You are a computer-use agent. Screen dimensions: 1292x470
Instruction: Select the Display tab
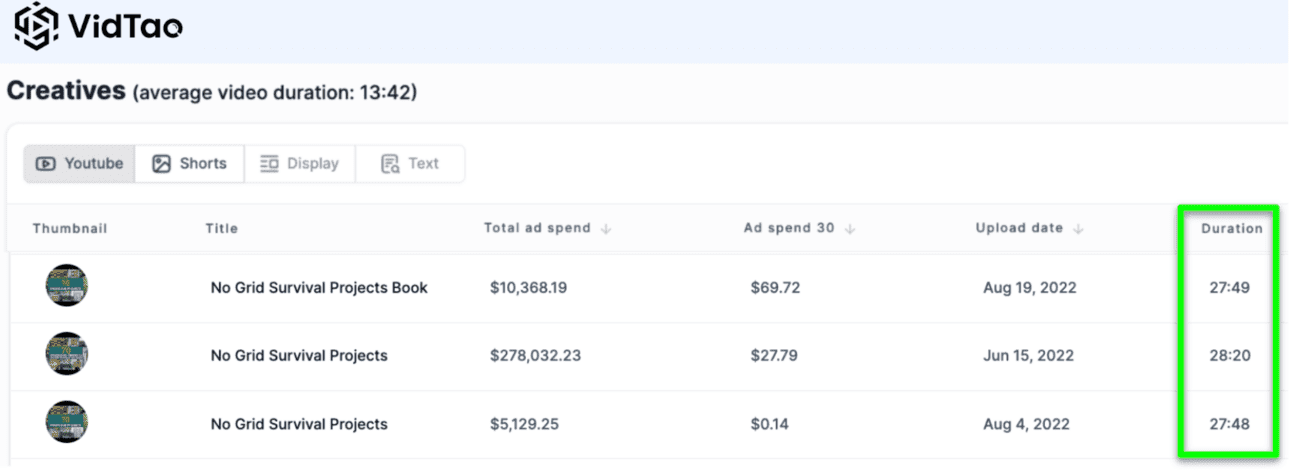pyautogui.click(x=300, y=164)
